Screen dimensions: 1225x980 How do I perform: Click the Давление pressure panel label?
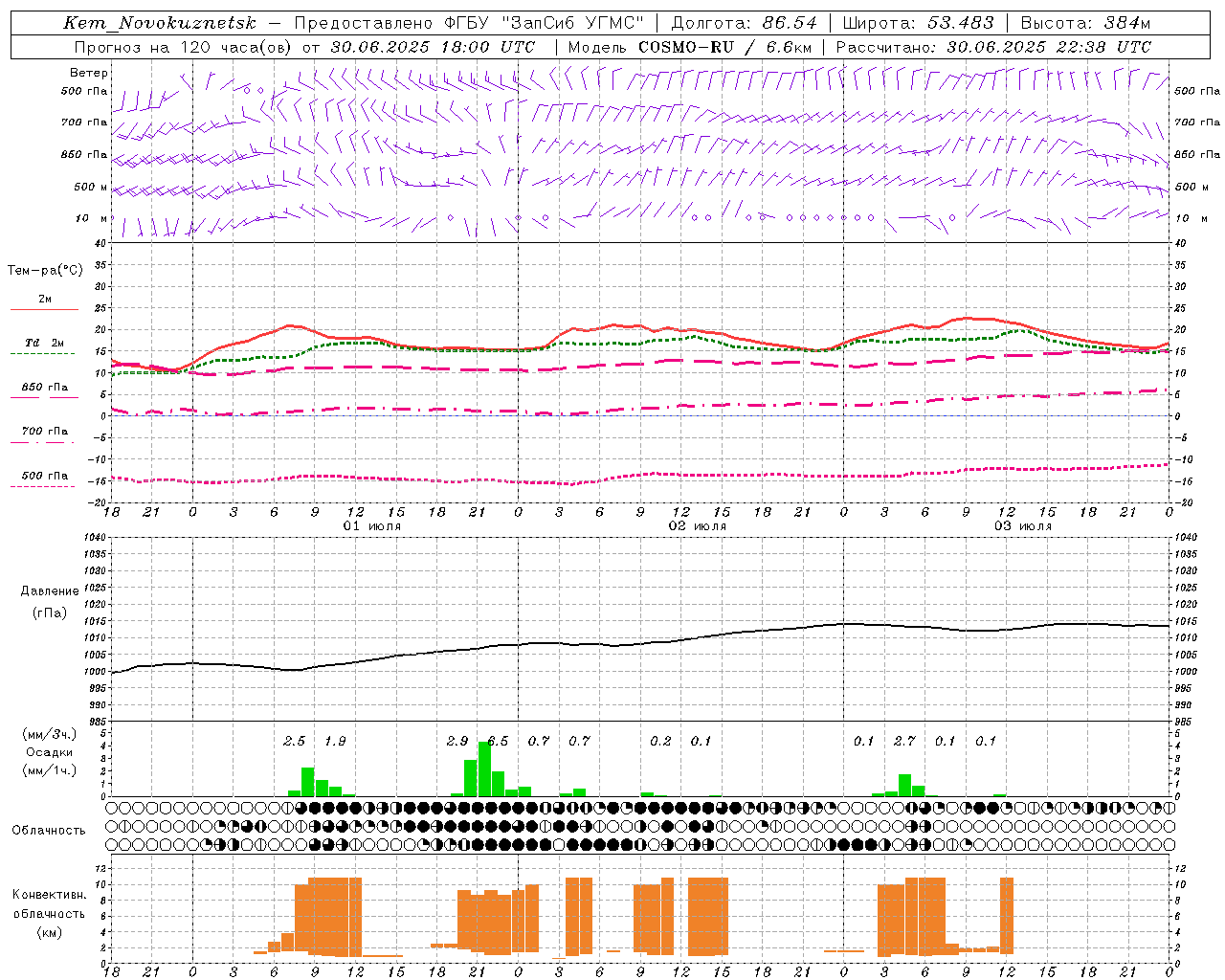tap(50, 591)
